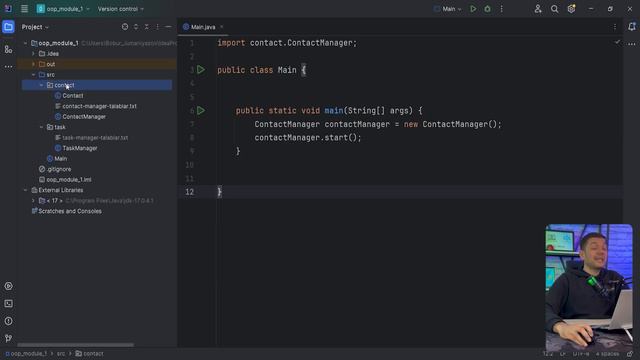Click line number 12 in gutter
Screen dimensions: 640x360
(x=189, y=192)
